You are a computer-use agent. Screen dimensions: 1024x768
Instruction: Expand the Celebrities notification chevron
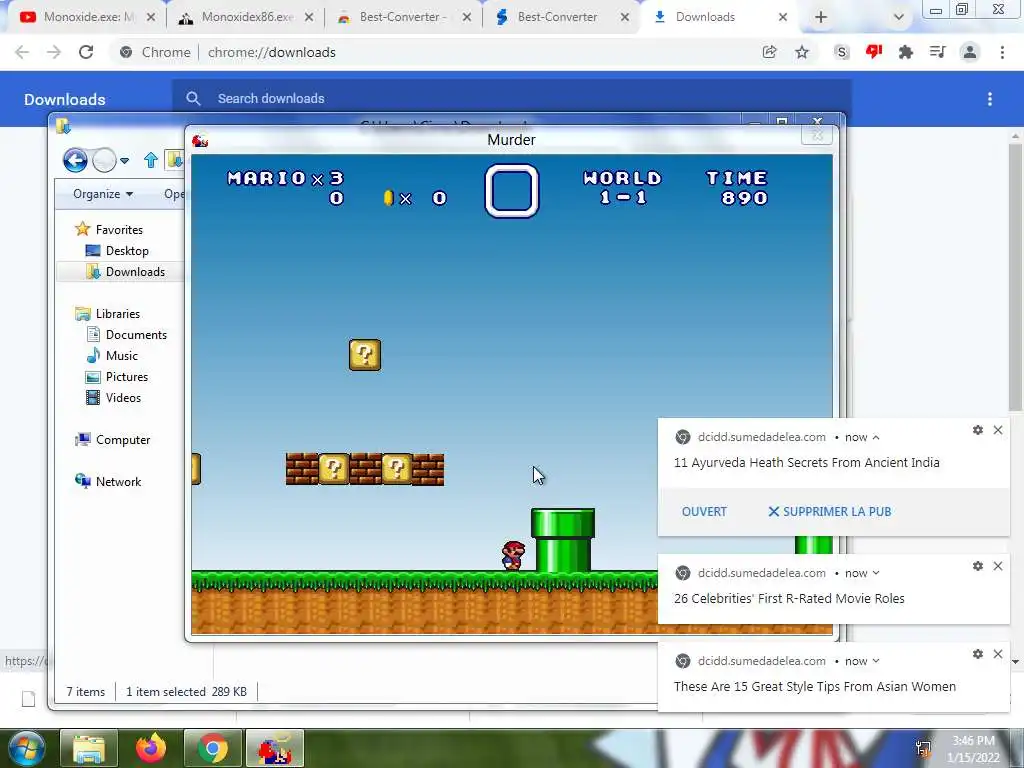click(x=876, y=573)
